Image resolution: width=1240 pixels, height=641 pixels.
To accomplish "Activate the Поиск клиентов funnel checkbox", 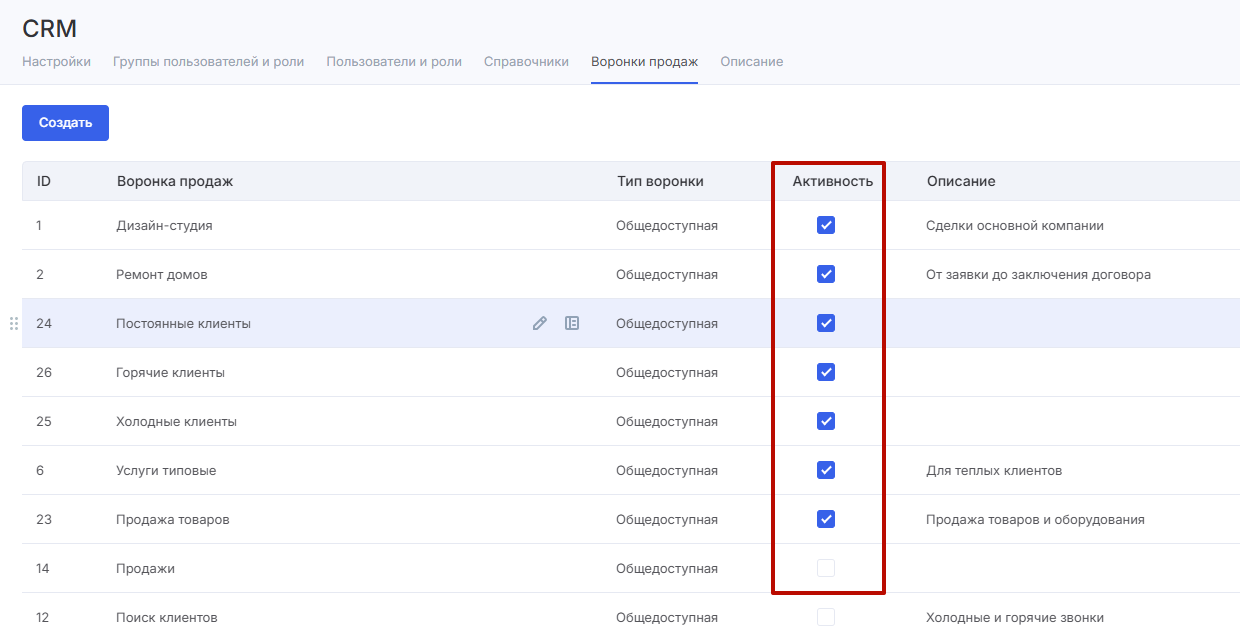I will (x=826, y=617).
